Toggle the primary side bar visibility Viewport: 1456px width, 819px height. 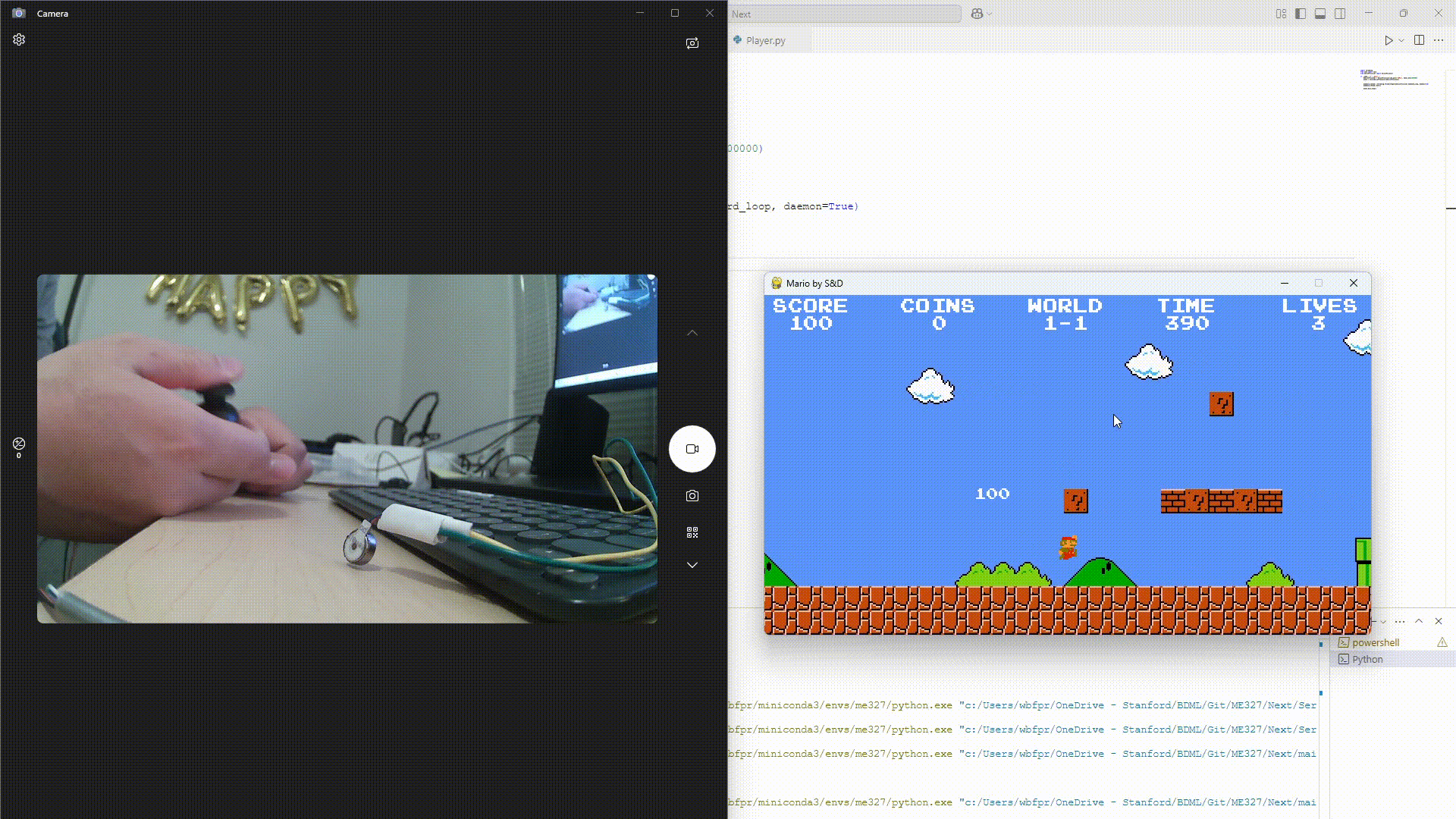tap(1301, 14)
